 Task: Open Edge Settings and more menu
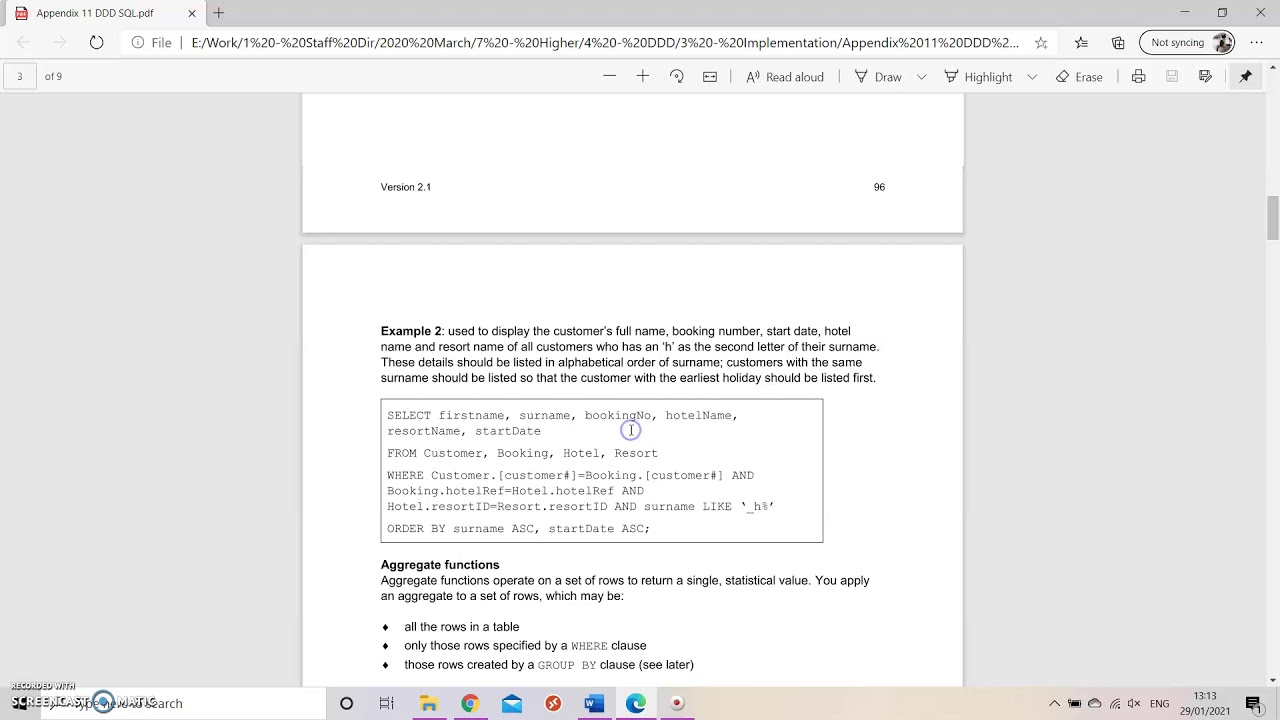click(x=1256, y=43)
